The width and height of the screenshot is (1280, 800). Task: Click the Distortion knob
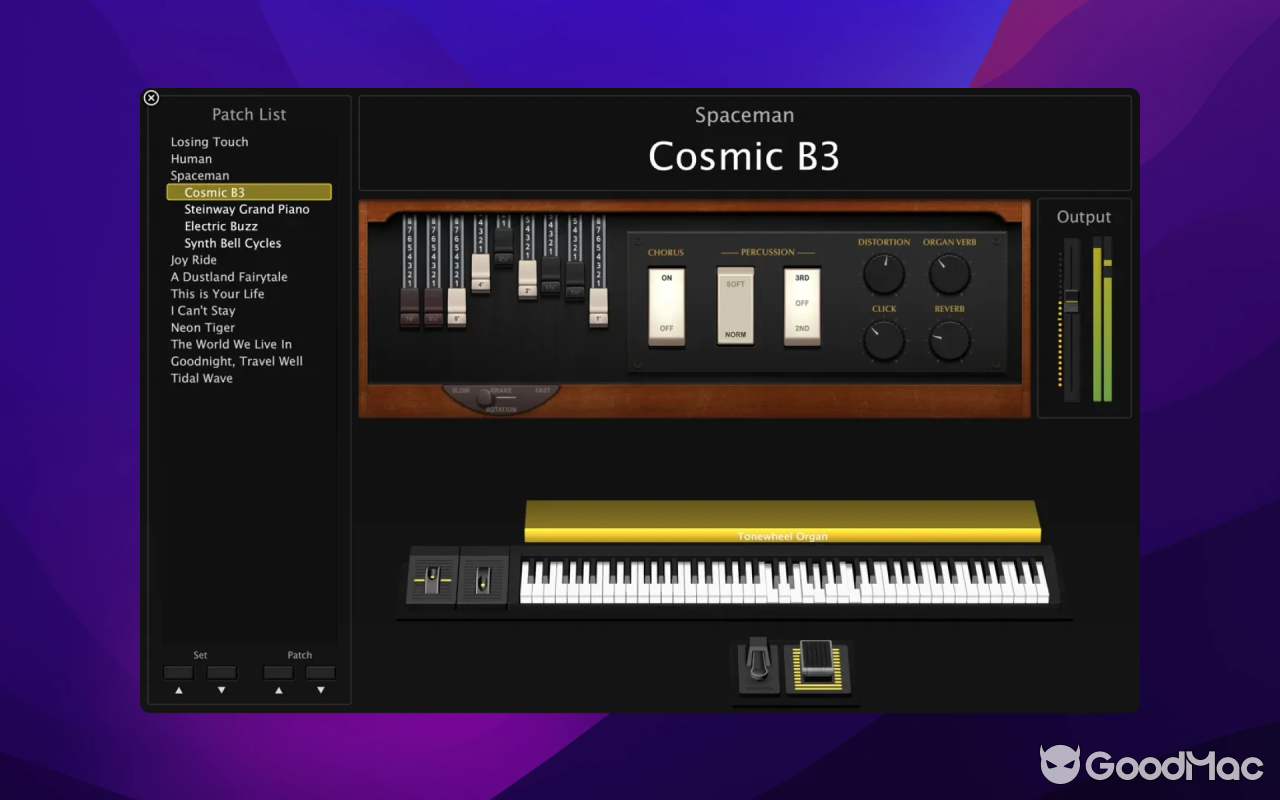(883, 273)
